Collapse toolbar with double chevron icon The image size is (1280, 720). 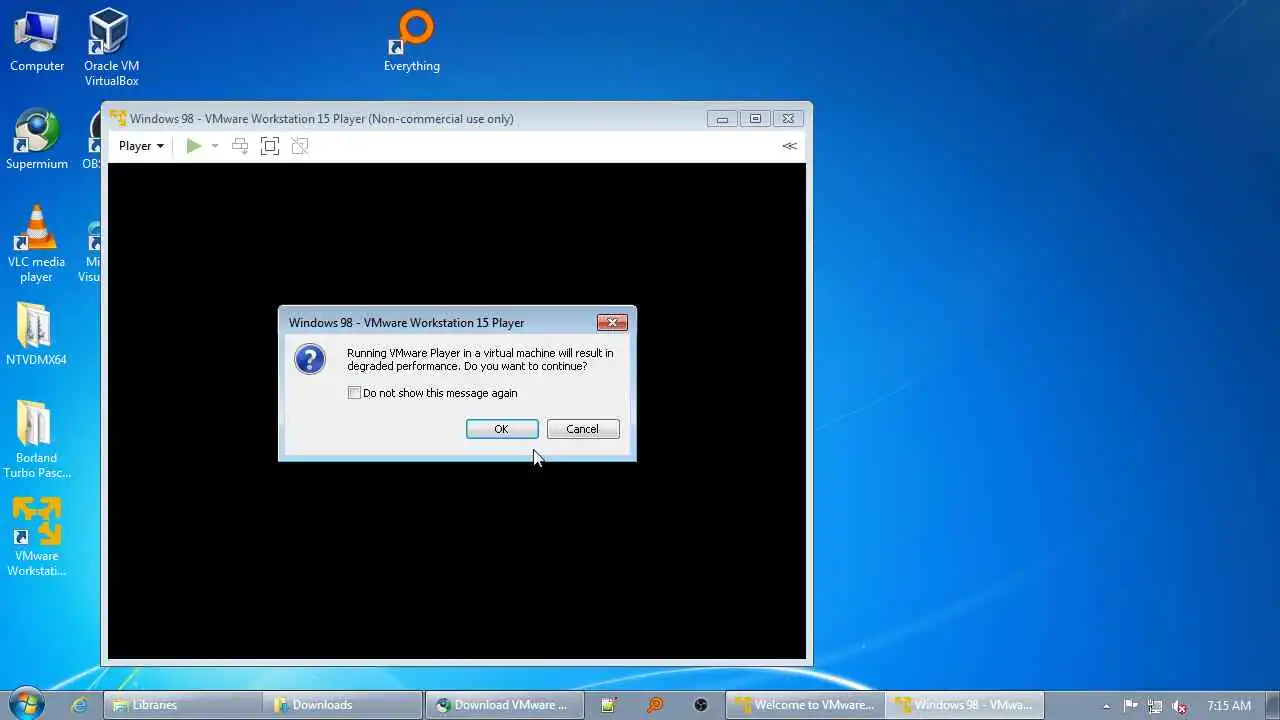tap(789, 146)
